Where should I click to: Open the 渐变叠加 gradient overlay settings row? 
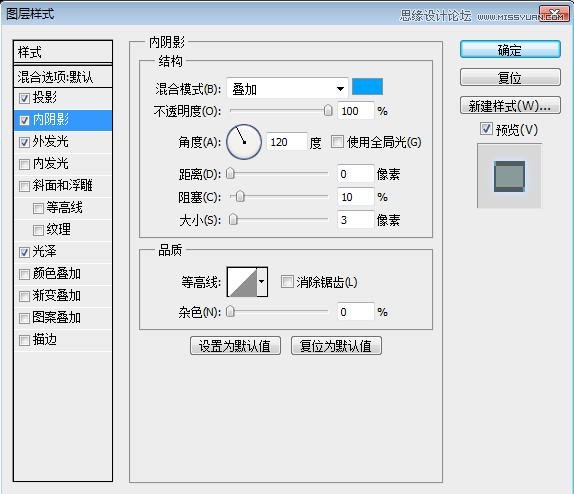point(63,296)
